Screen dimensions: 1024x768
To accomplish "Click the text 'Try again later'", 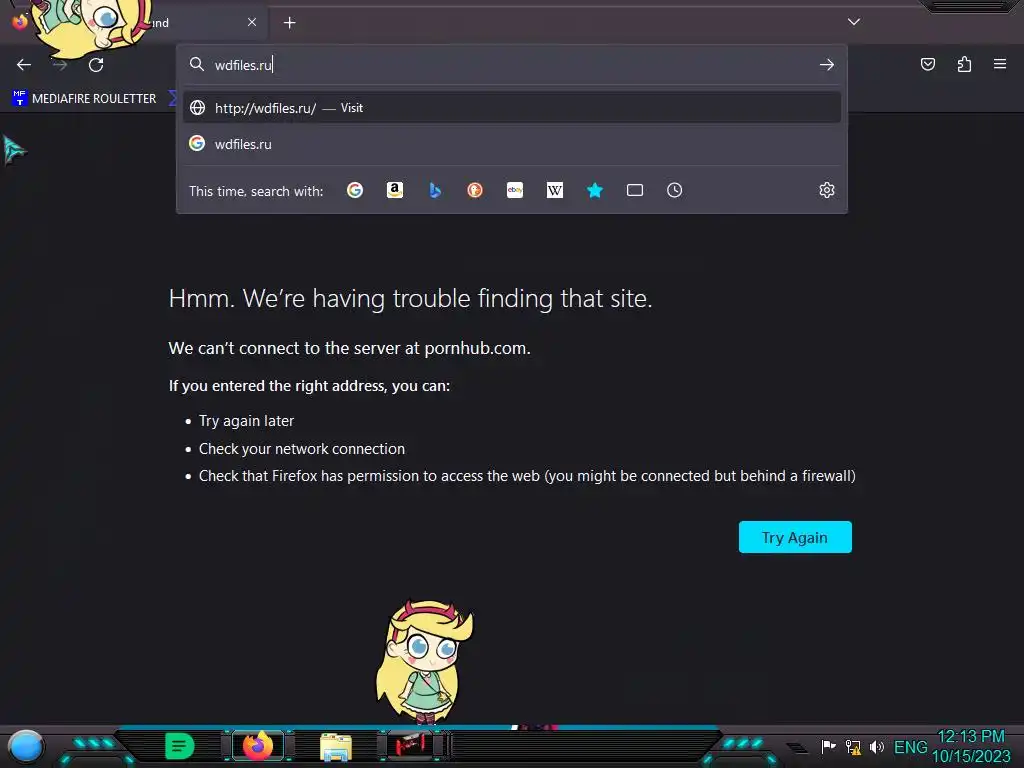I will (x=246, y=421).
